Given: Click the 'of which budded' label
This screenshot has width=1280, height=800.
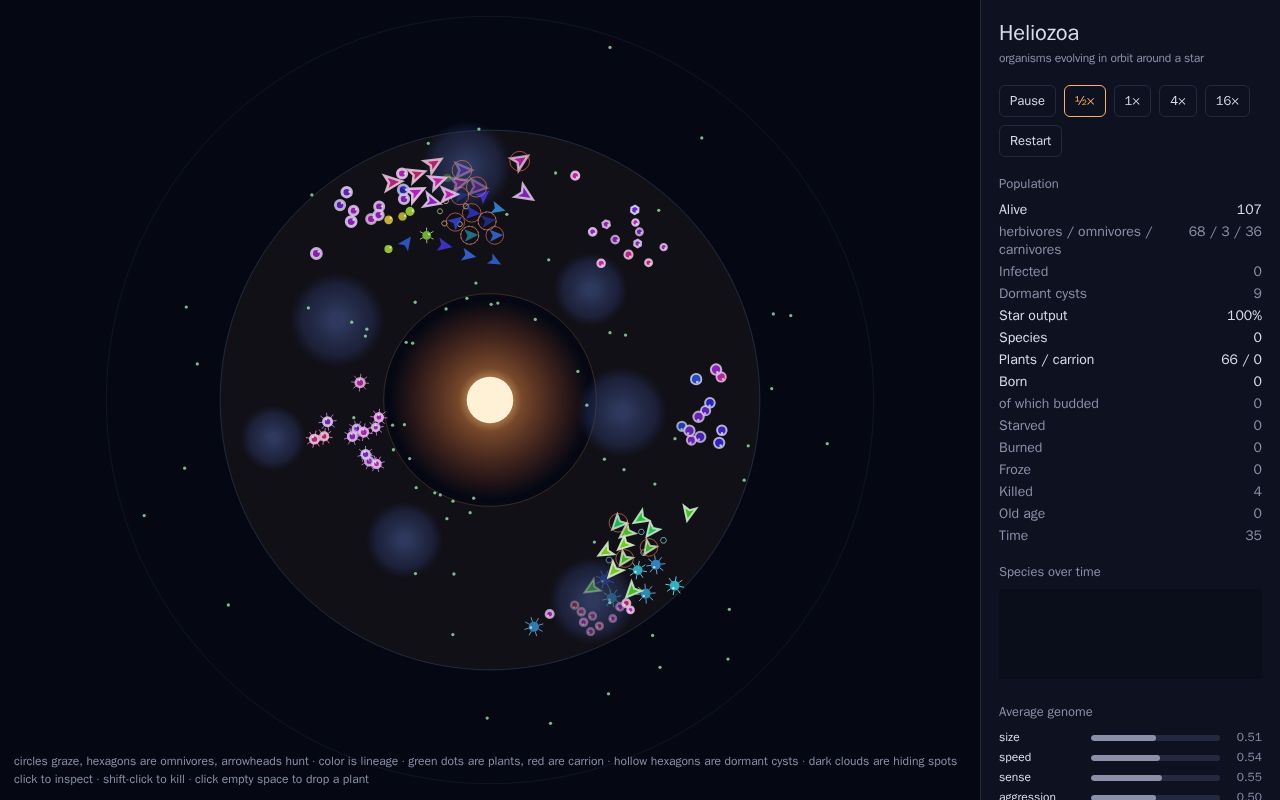Looking at the screenshot, I should 1049,404.
